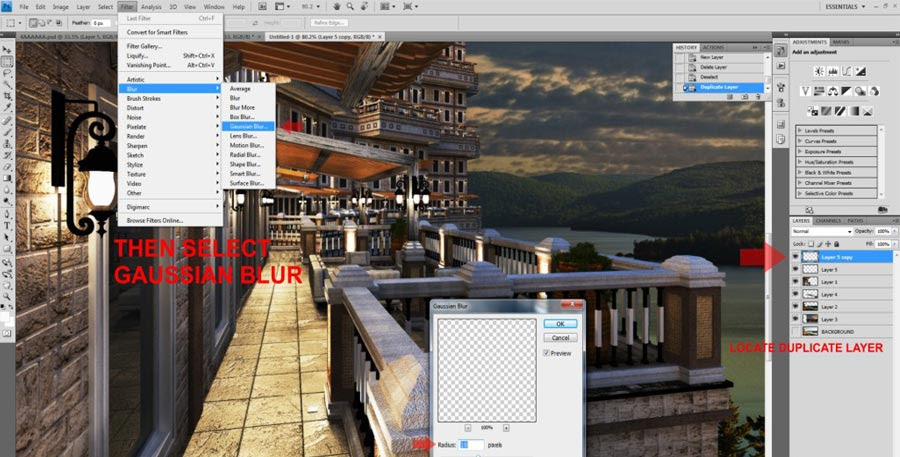The width and height of the screenshot is (900, 457).
Task: Select the Crop tool in toolbox
Action: [x=7, y=96]
